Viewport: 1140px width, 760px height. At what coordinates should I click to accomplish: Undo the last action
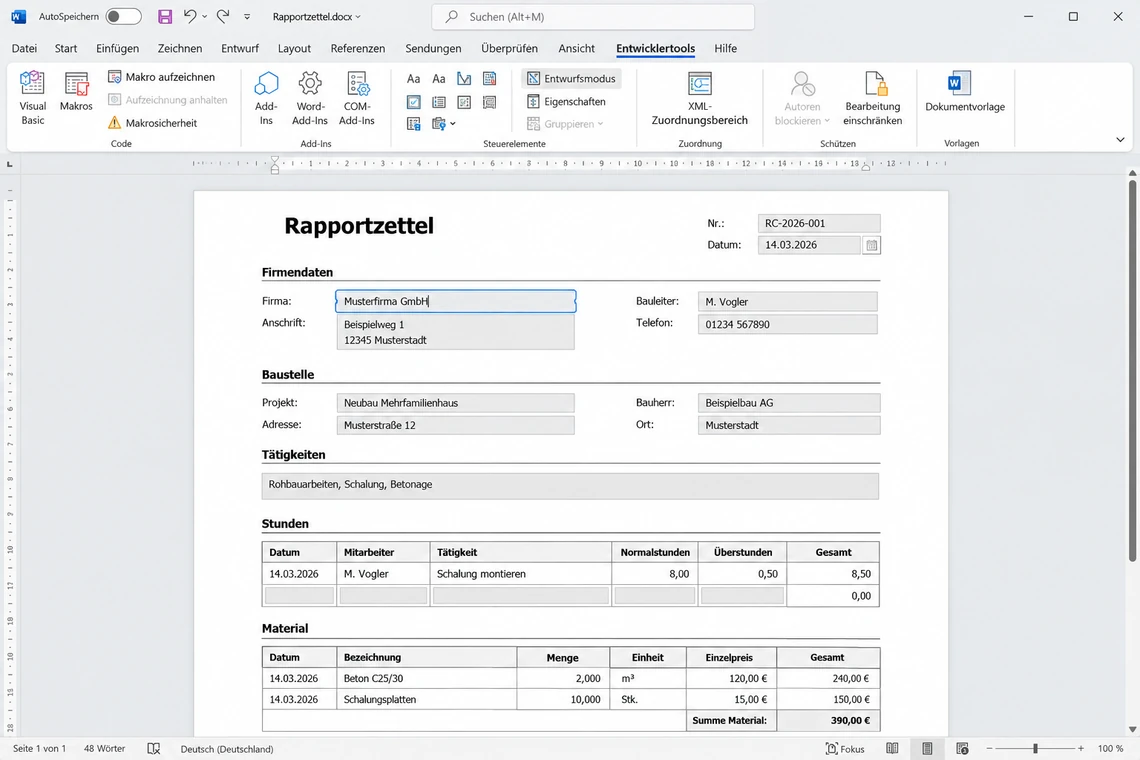pyautogui.click(x=190, y=16)
